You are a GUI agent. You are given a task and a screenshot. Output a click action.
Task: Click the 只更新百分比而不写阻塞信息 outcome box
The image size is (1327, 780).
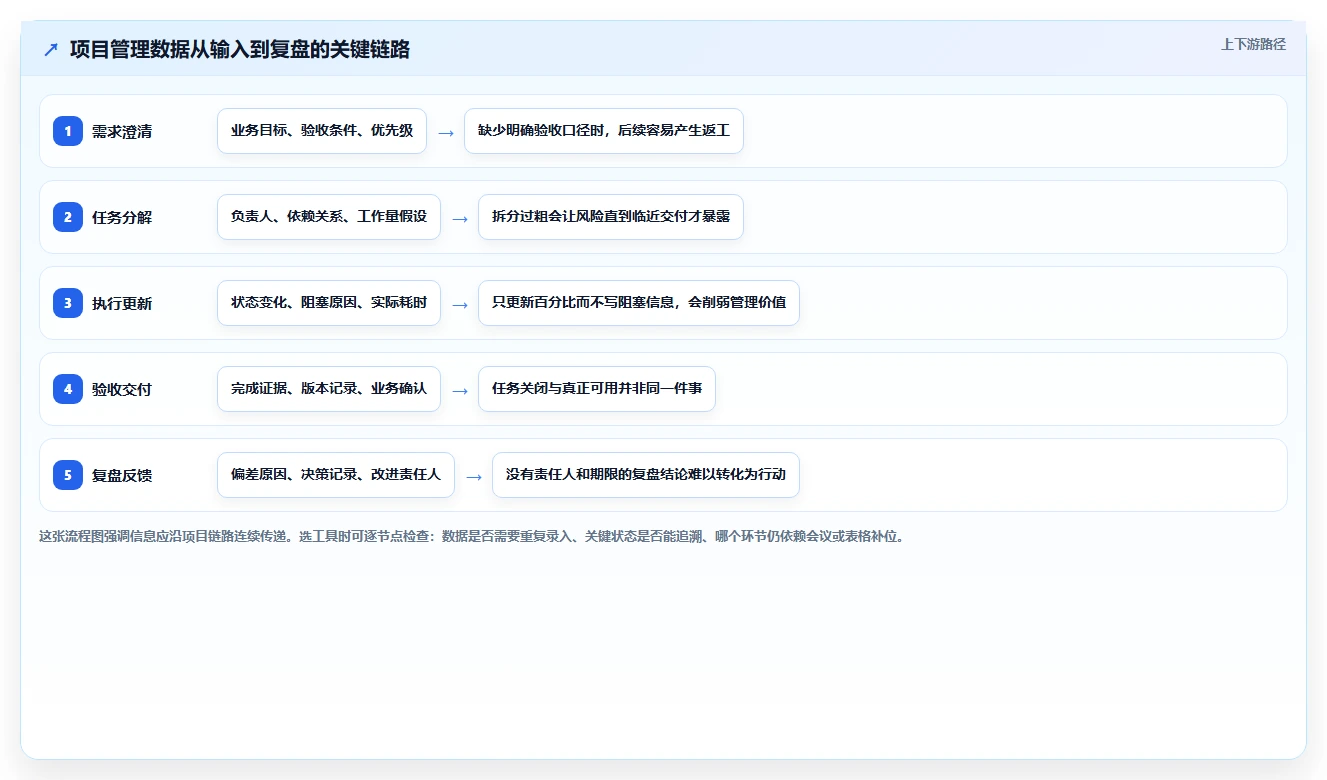pyautogui.click(x=639, y=303)
